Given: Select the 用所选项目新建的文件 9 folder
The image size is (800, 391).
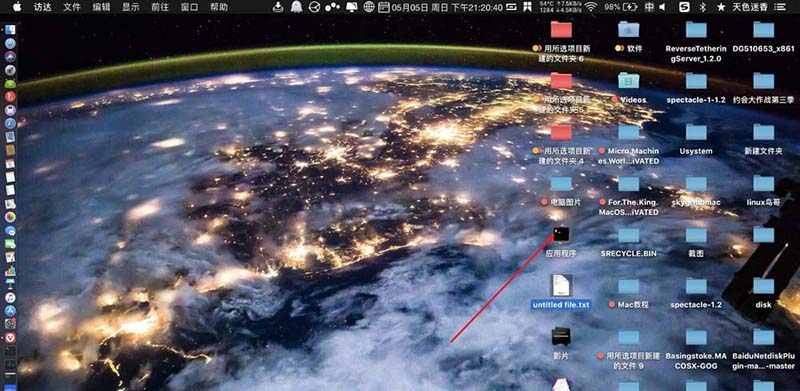Looking at the screenshot, I should pos(629,337).
